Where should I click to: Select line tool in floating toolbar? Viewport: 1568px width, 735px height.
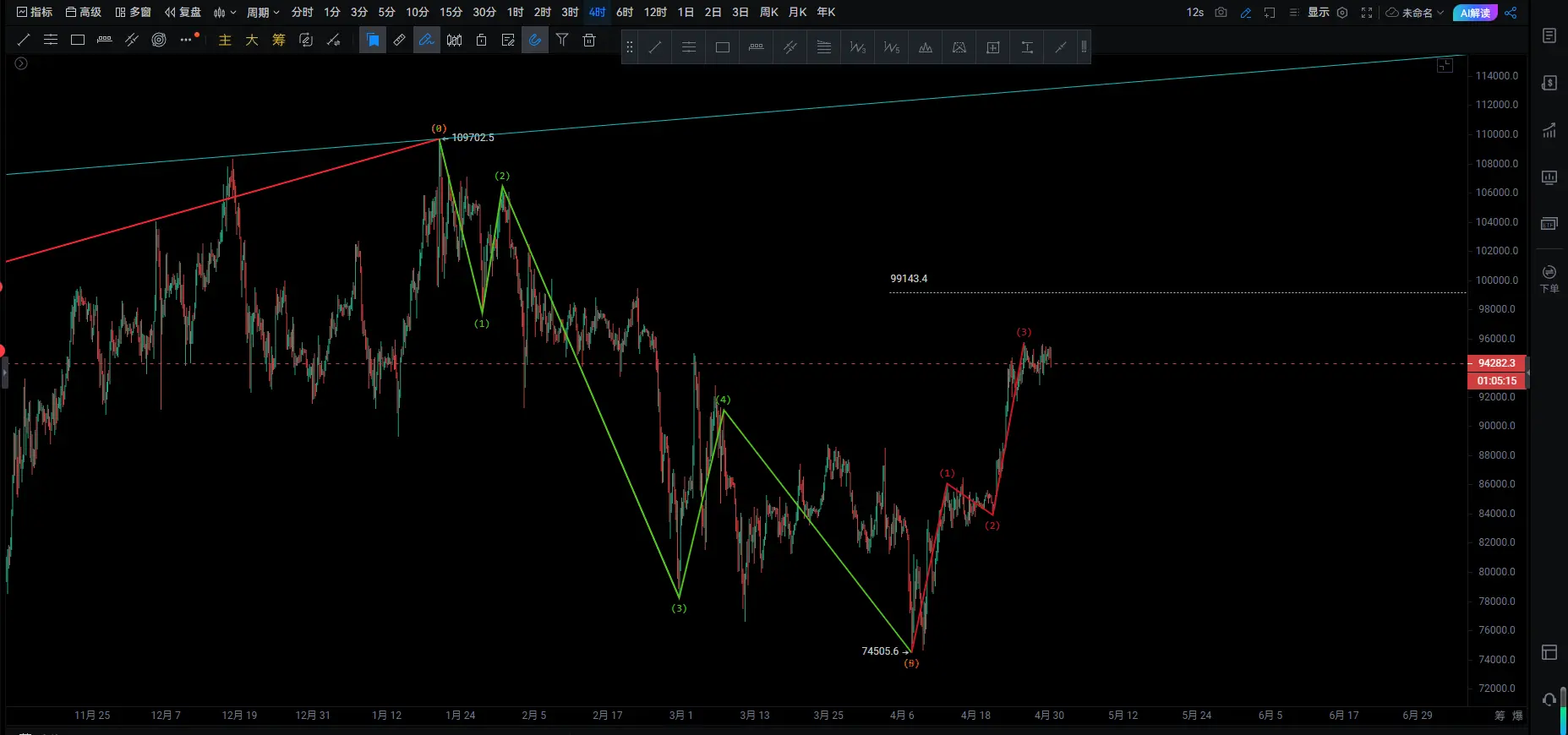[655, 47]
